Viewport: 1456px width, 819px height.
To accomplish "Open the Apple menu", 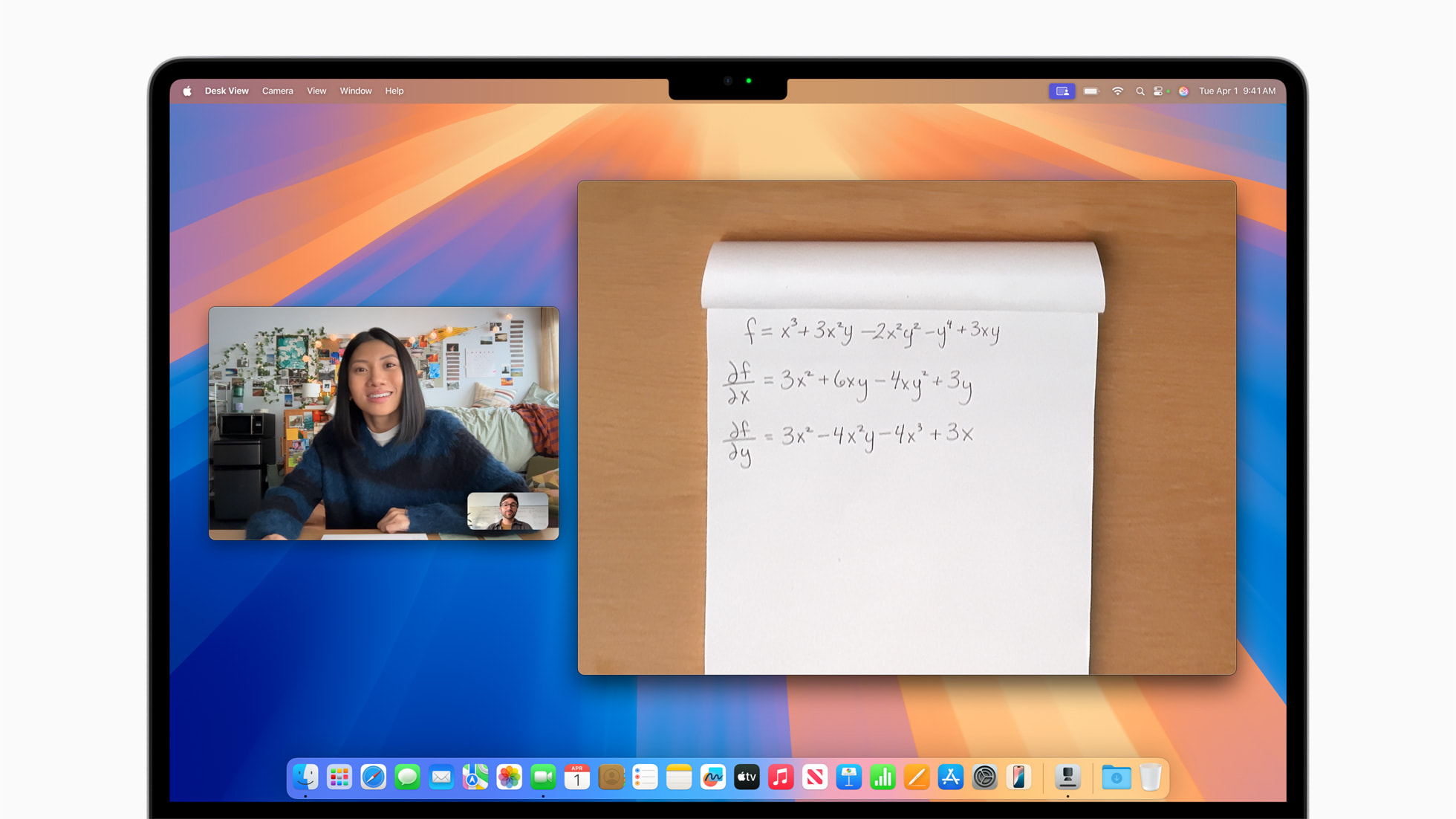I will coord(187,91).
